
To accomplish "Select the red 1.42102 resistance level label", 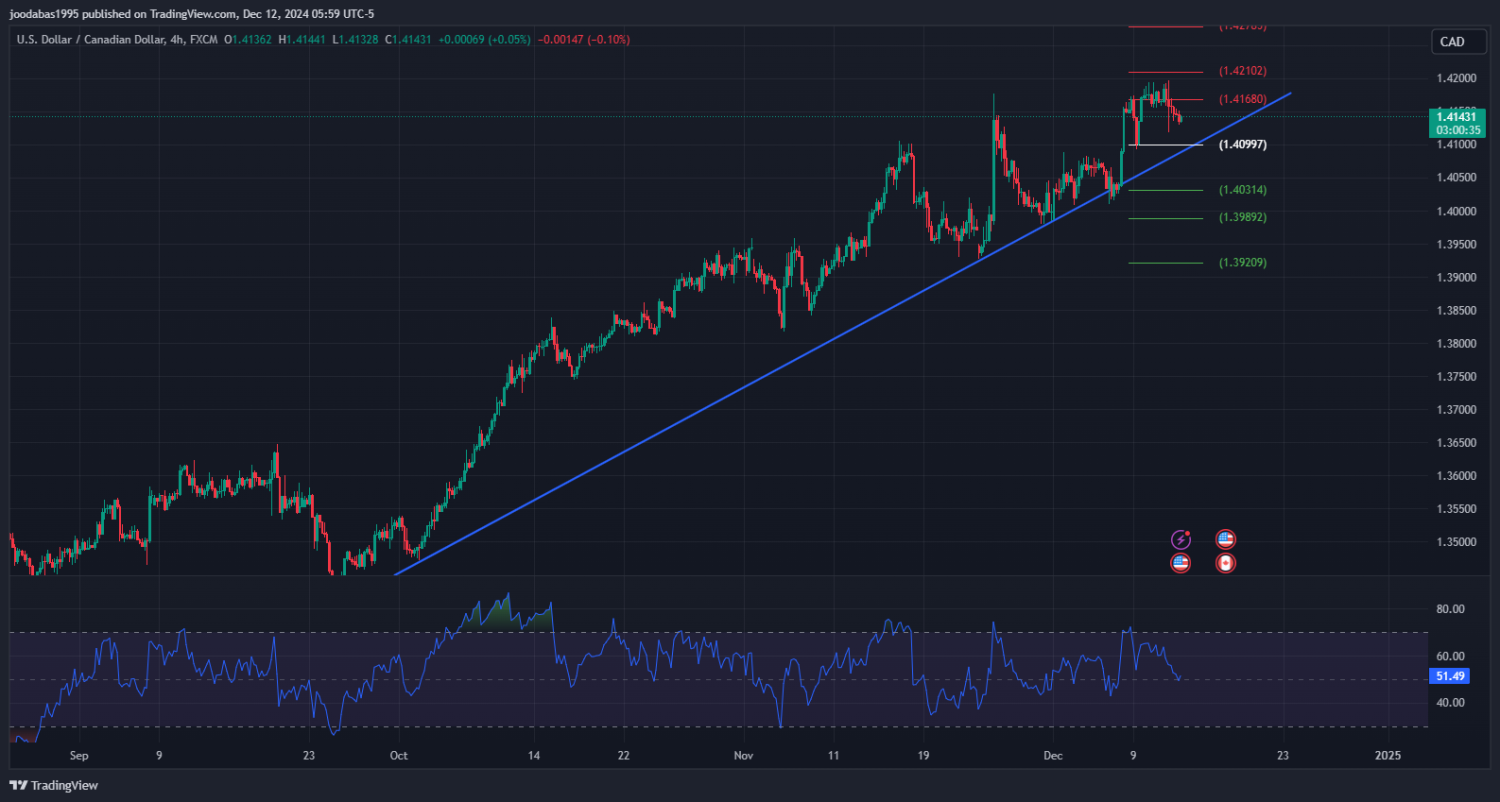I will (x=1242, y=72).
